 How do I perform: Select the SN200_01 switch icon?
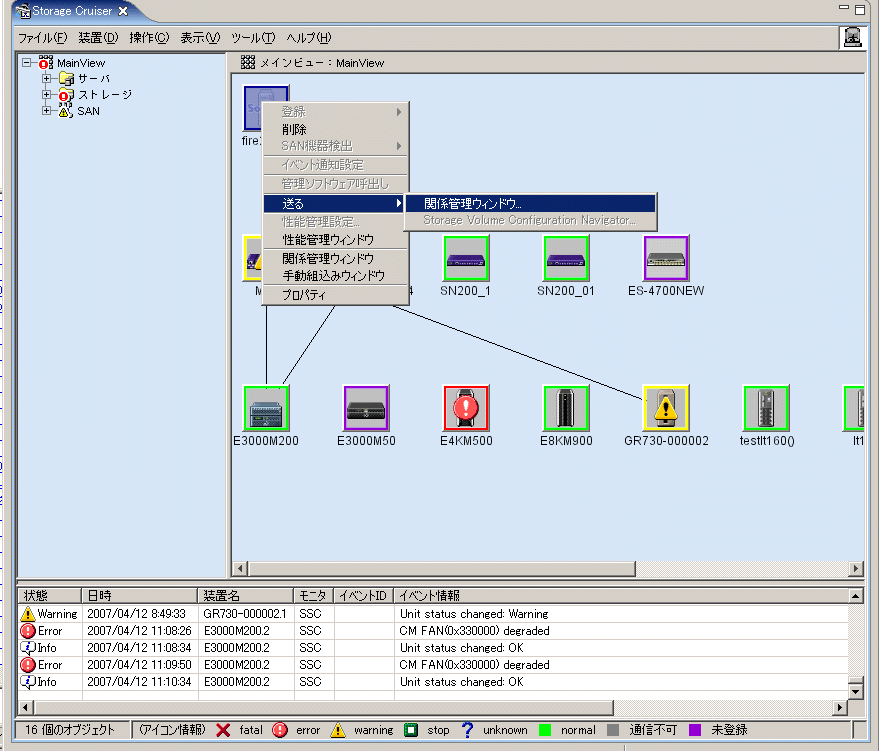566,259
